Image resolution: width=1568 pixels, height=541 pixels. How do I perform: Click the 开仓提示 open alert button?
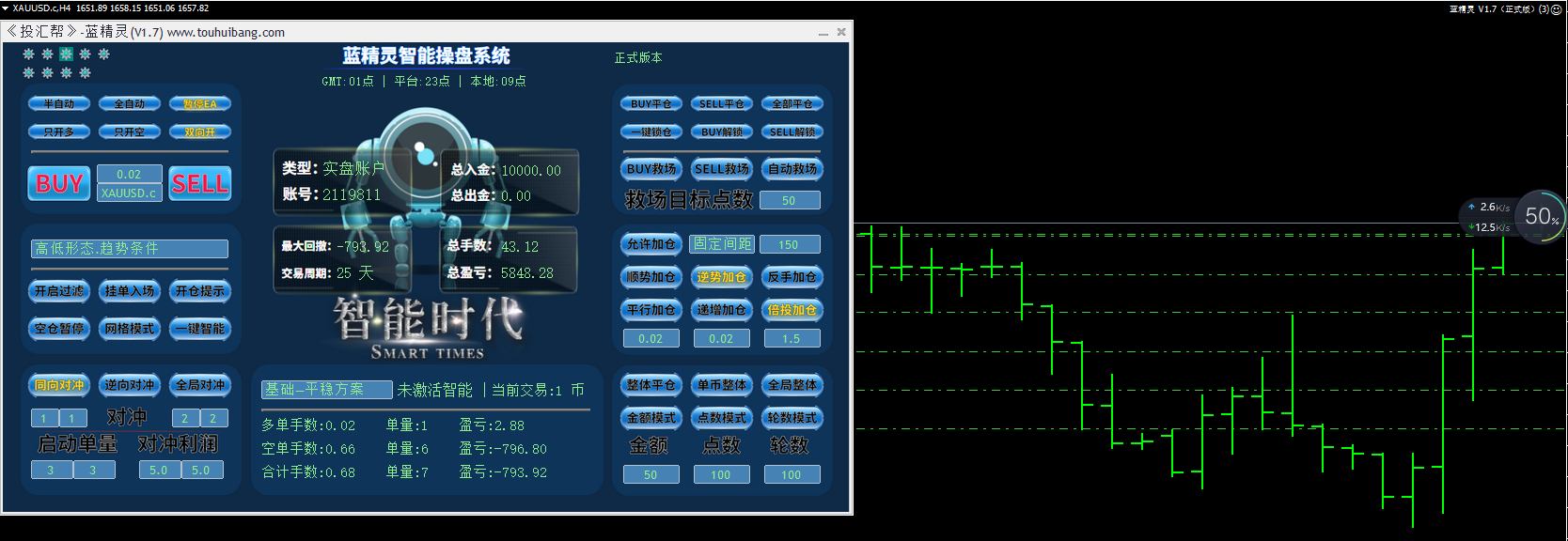click(x=200, y=291)
